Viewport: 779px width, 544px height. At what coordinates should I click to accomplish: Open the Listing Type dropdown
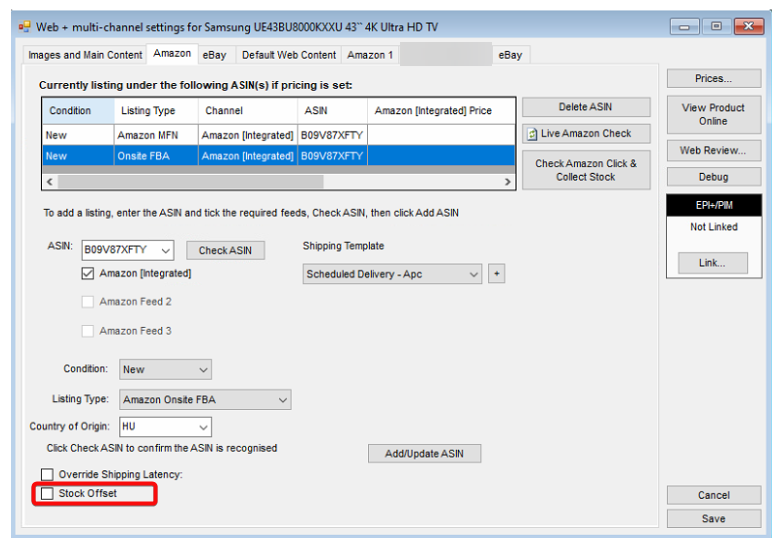(282, 400)
